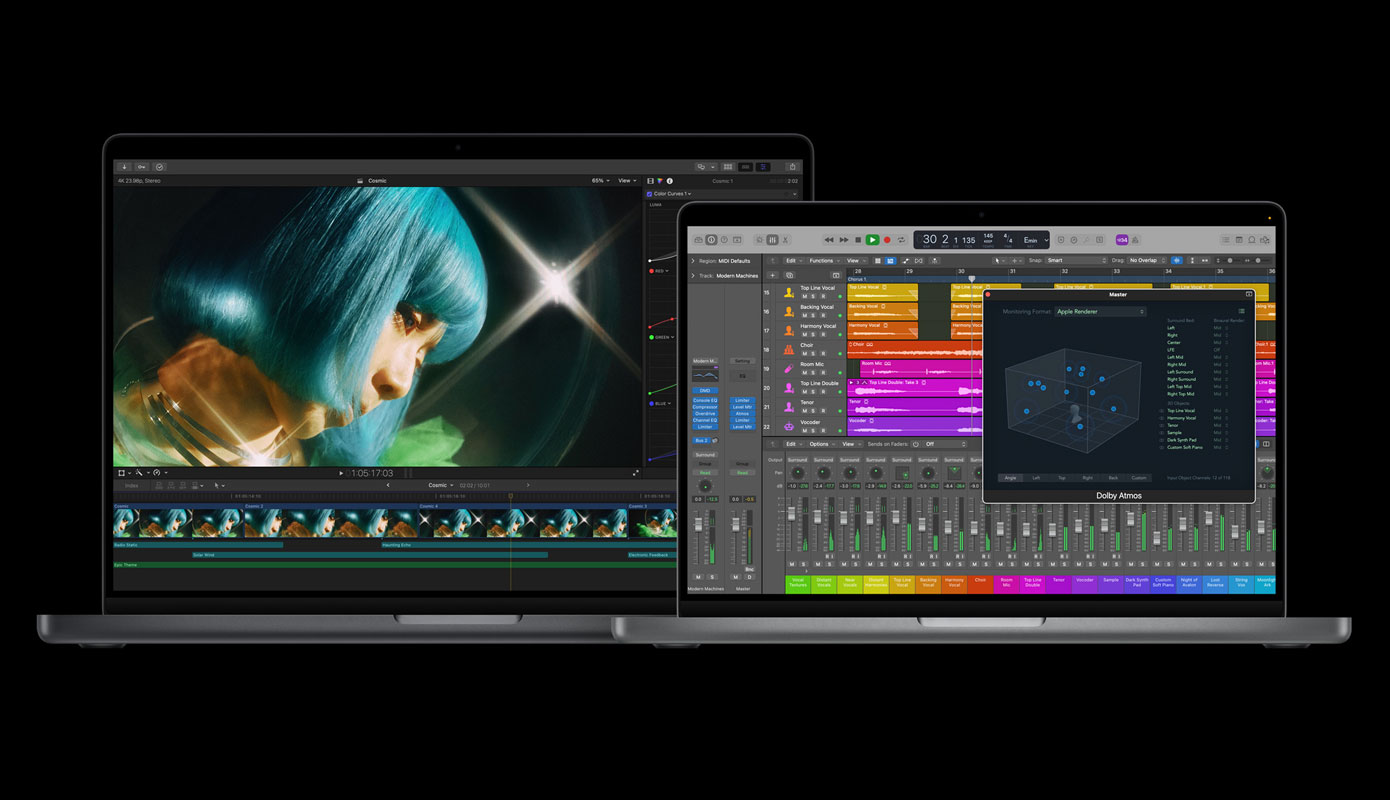Open the Snap Smart dropdown
1390x800 pixels.
tap(1075, 260)
